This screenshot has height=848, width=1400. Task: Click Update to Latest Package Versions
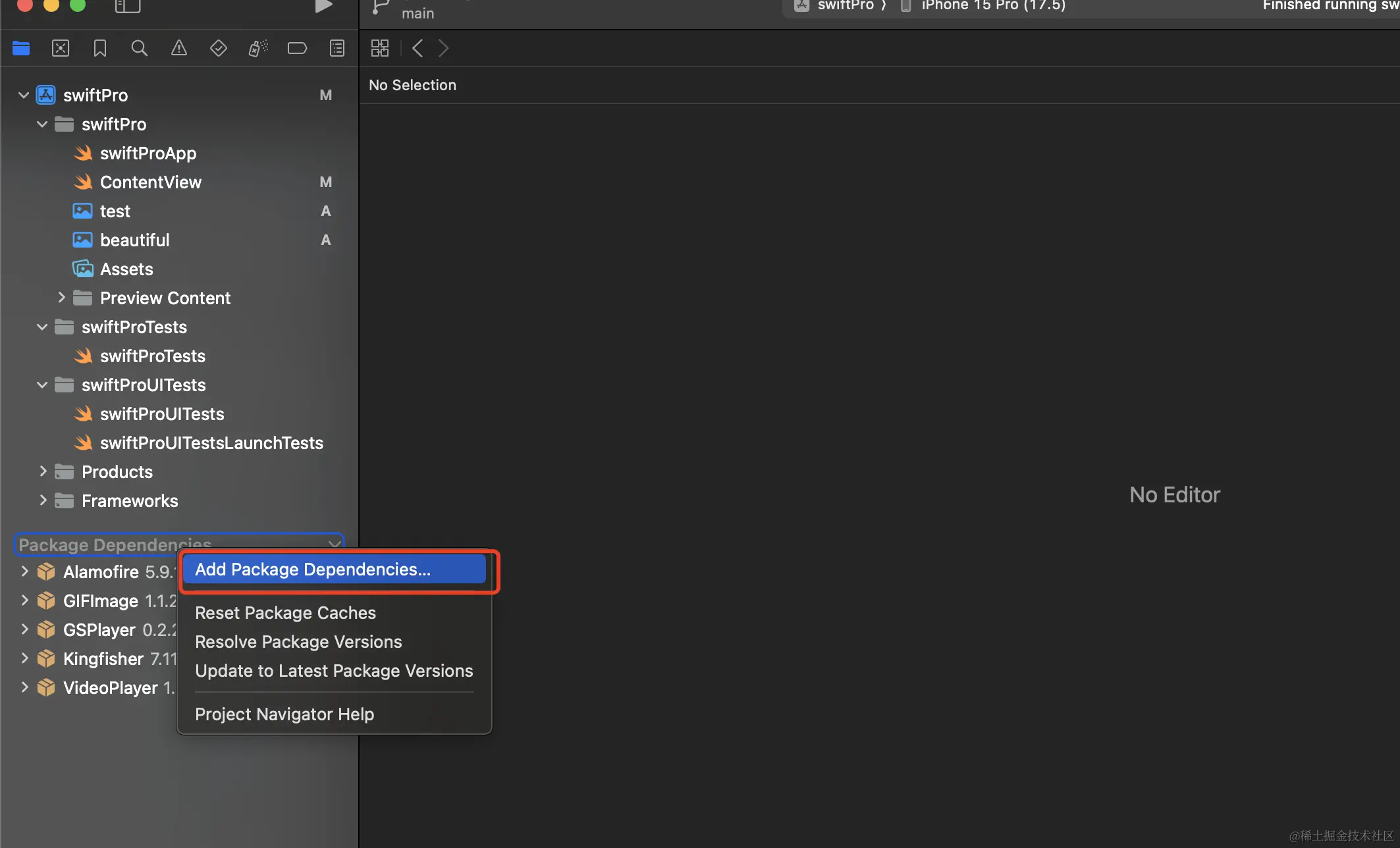[334, 671]
